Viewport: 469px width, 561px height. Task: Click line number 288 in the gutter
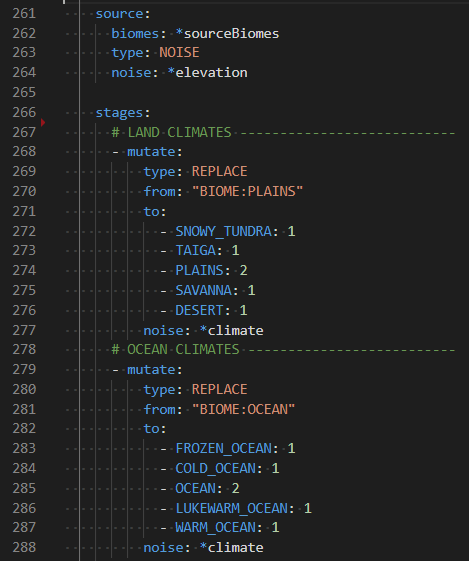24,547
